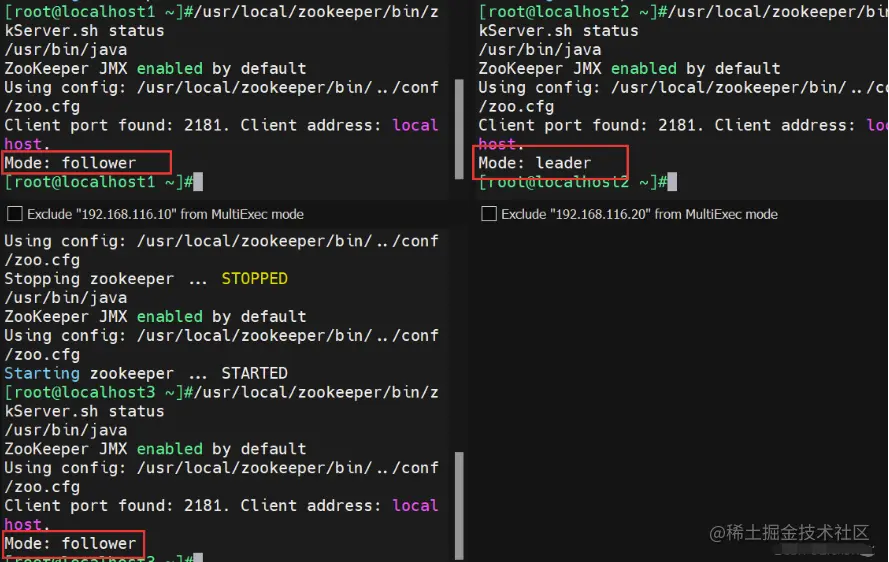The width and height of the screenshot is (889, 562).
Task: Tick the Exclude "192.168.116.20" from MultiExec checkbox
Action: (489, 214)
